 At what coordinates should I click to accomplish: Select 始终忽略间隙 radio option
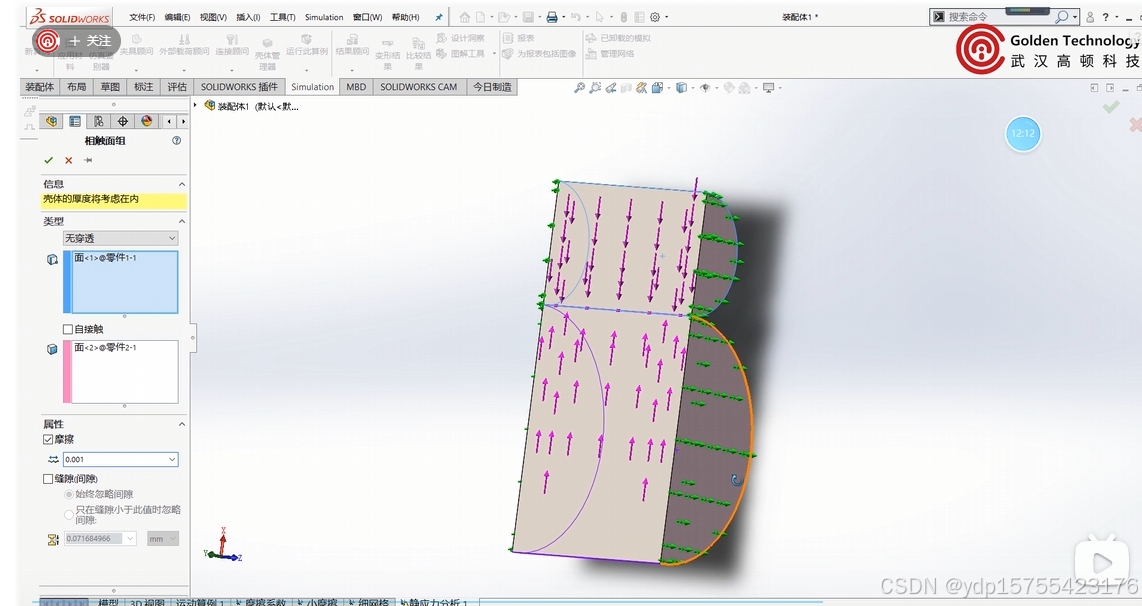69,494
